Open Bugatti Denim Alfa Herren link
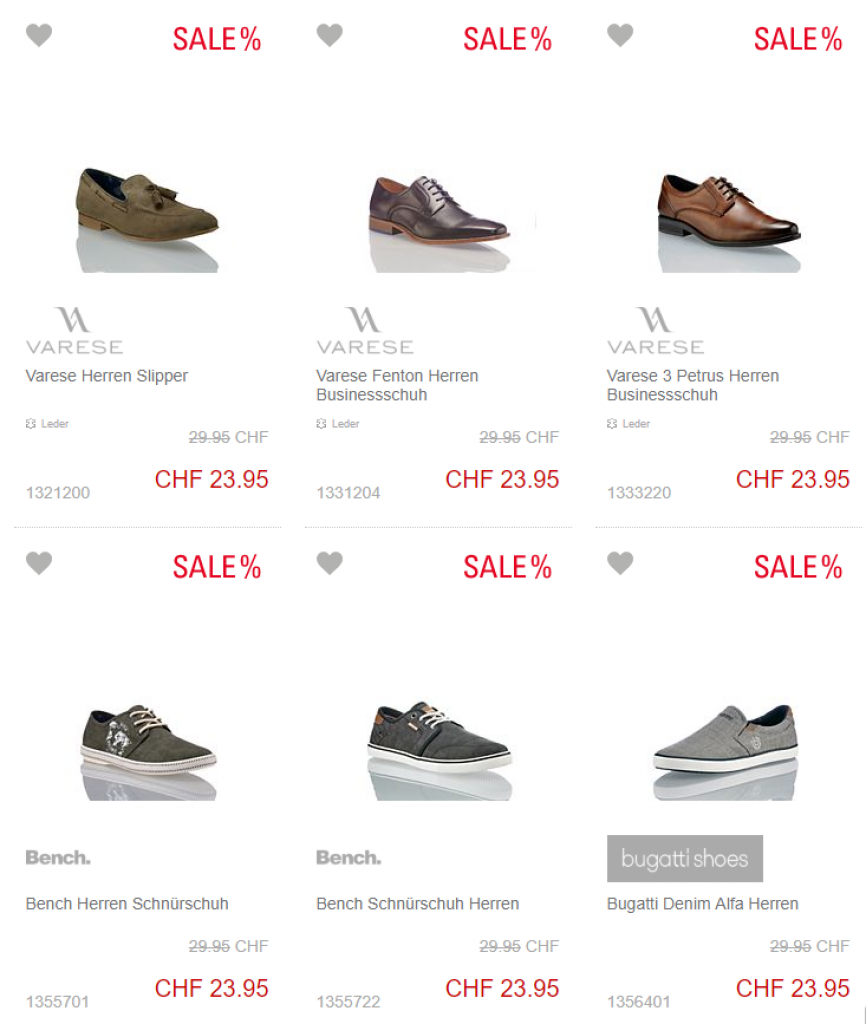 click(702, 904)
